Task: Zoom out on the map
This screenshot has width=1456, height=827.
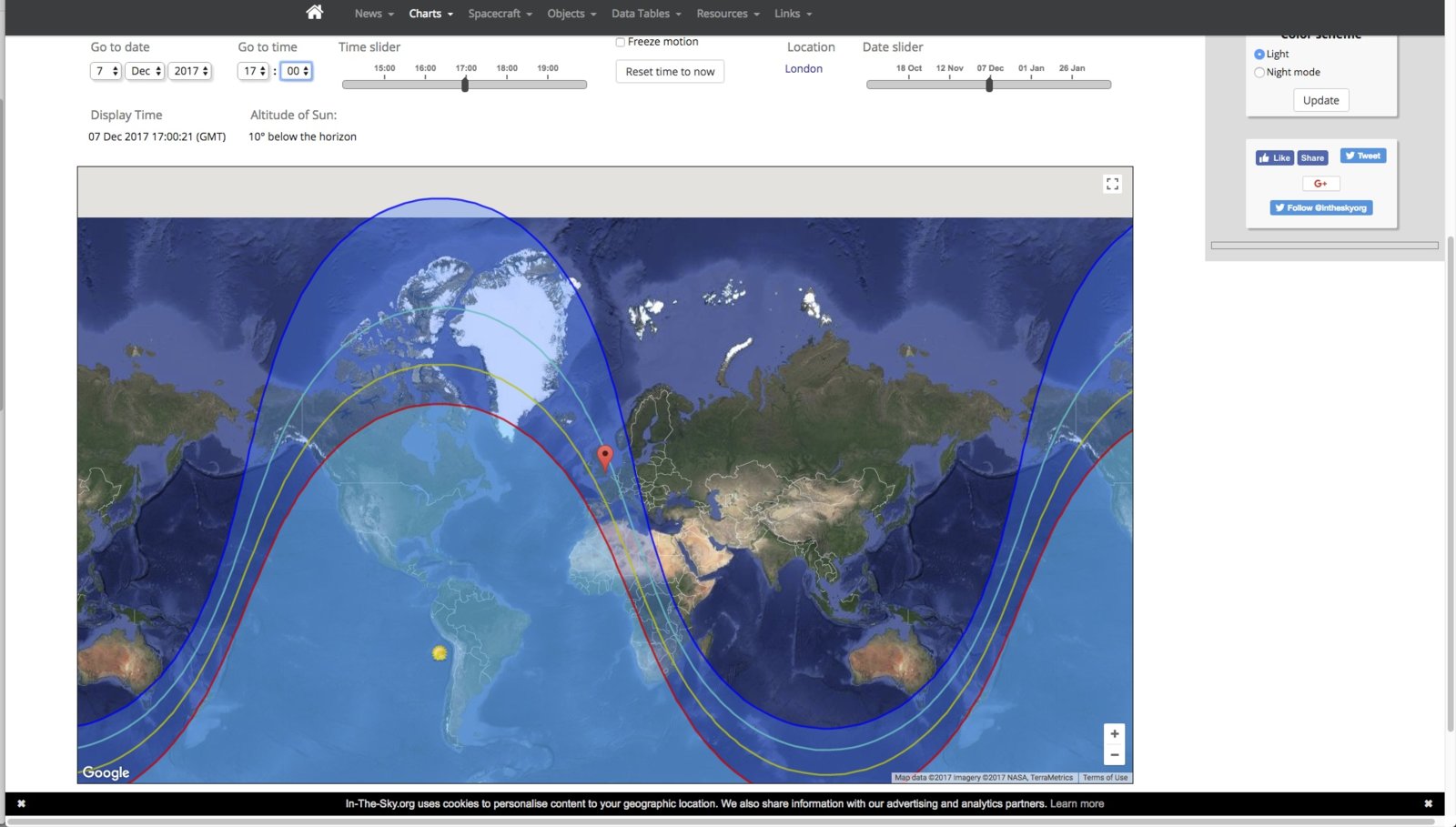Action: tap(1114, 755)
